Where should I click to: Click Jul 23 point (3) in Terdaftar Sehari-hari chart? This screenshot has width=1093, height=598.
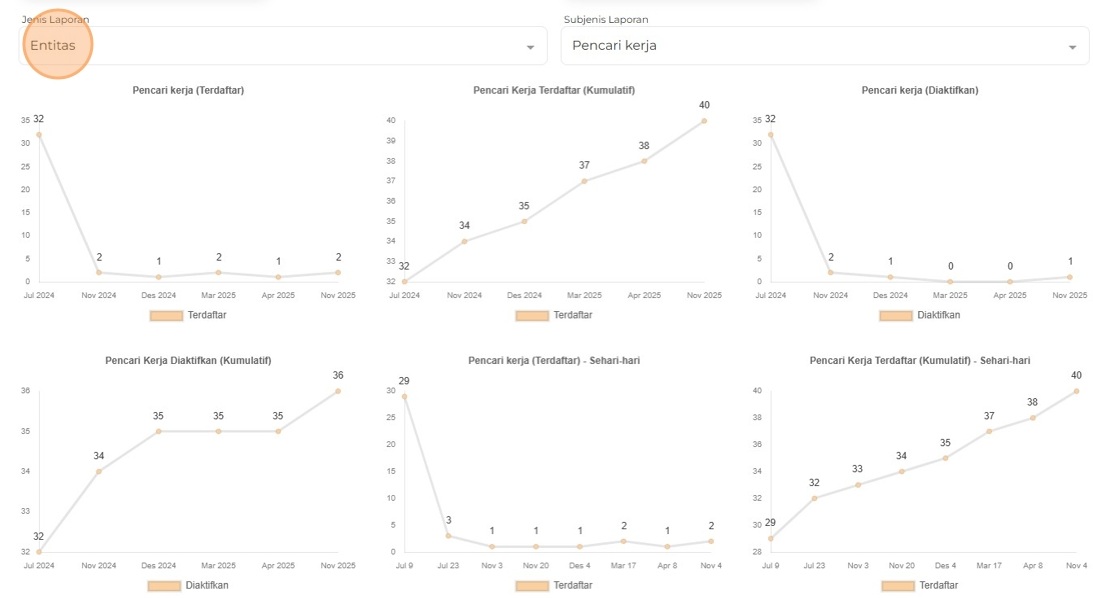coord(449,536)
